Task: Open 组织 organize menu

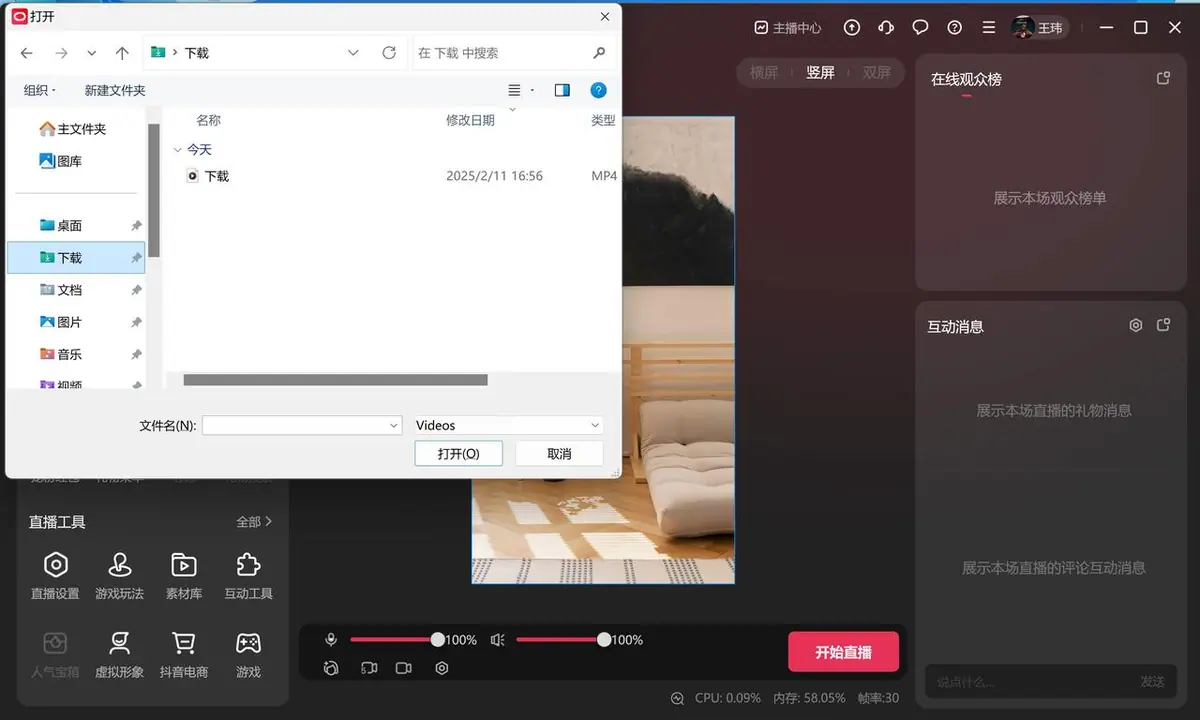Action: click(40, 90)
